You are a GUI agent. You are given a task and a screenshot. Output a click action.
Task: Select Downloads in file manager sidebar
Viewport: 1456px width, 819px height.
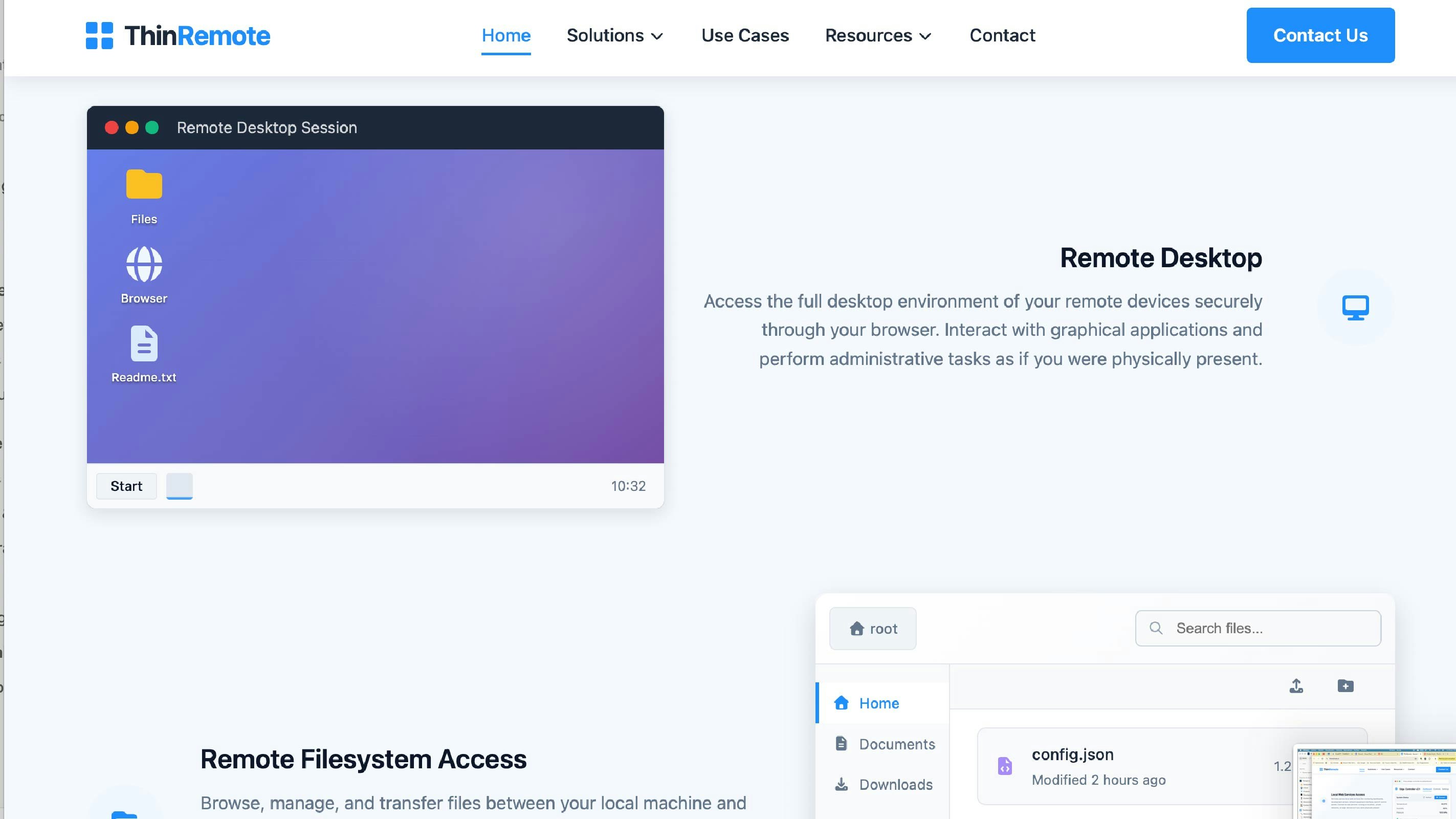(883, 785)
